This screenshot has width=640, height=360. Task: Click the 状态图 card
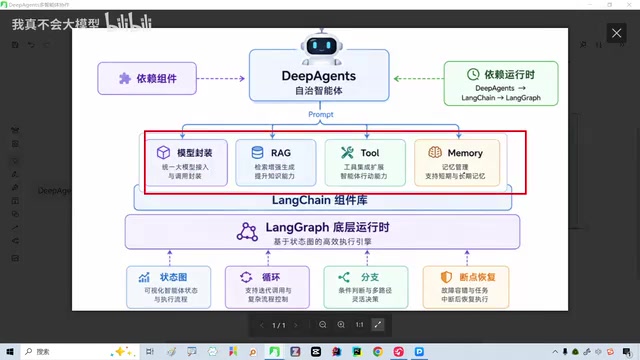coord(169,287)
